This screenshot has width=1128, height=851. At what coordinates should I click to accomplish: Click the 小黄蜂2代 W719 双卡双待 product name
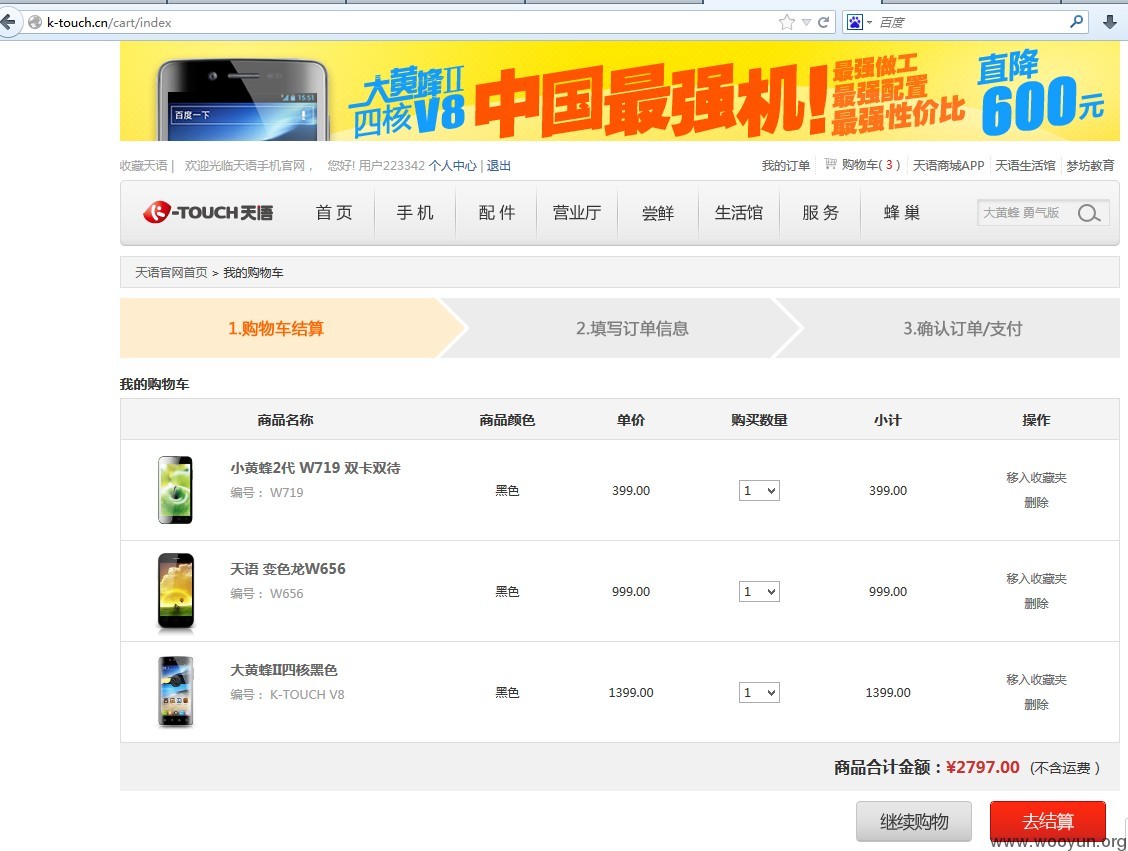(x=315, y=468)
